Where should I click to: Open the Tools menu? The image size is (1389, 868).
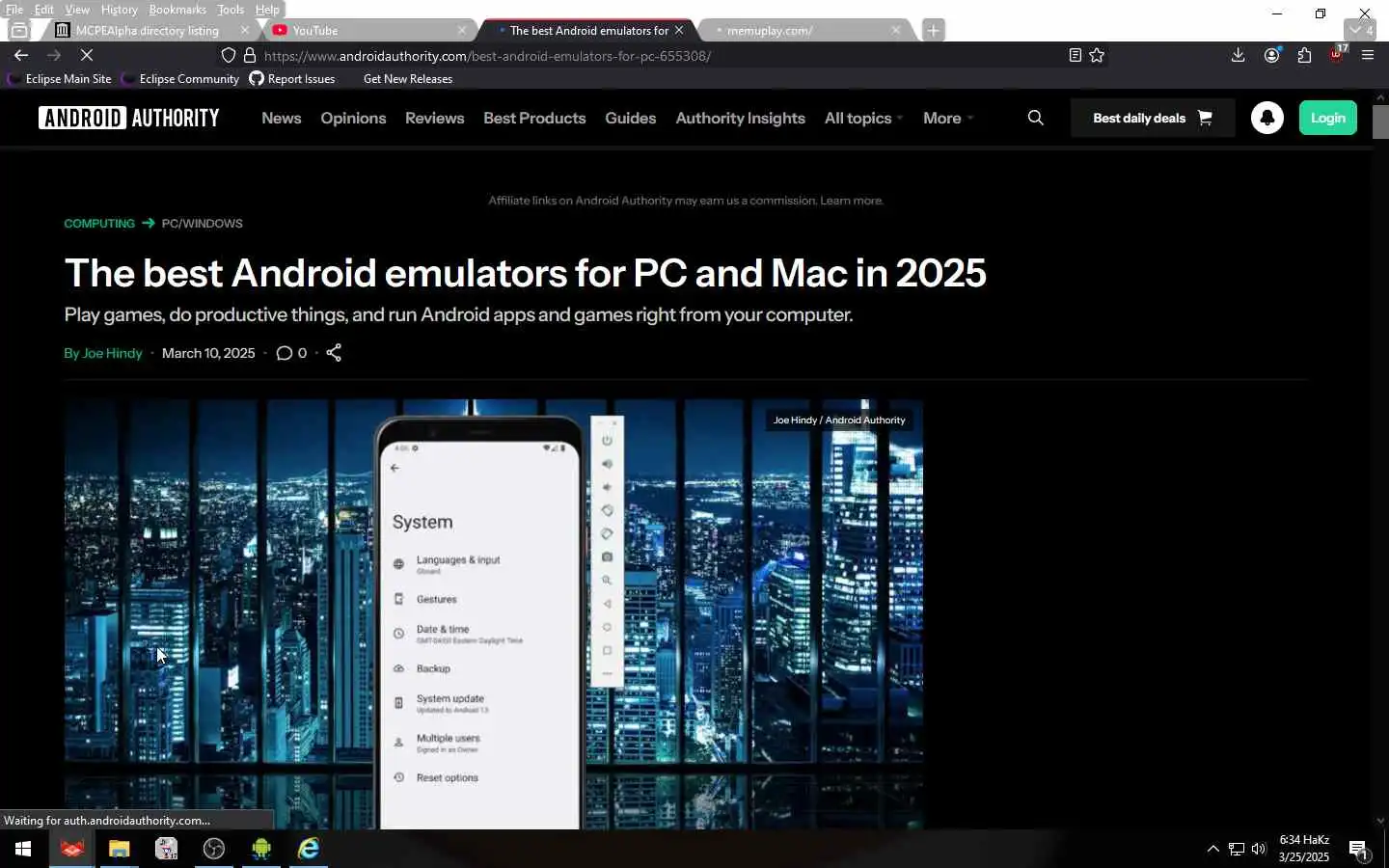point(231,9)
